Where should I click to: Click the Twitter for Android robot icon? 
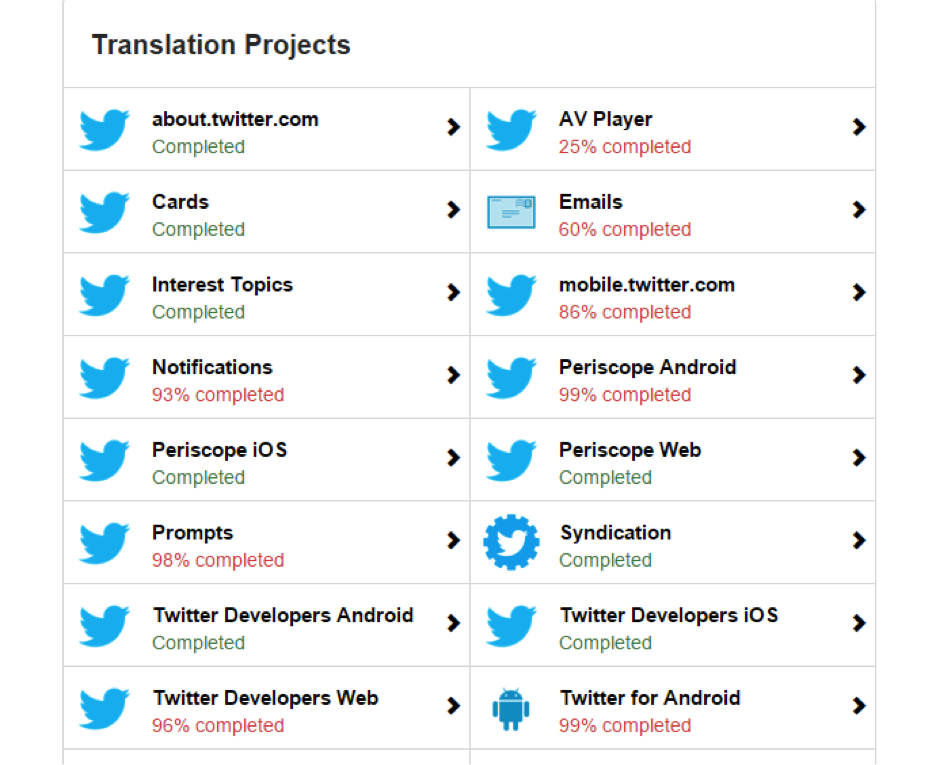tap(511, 709)
